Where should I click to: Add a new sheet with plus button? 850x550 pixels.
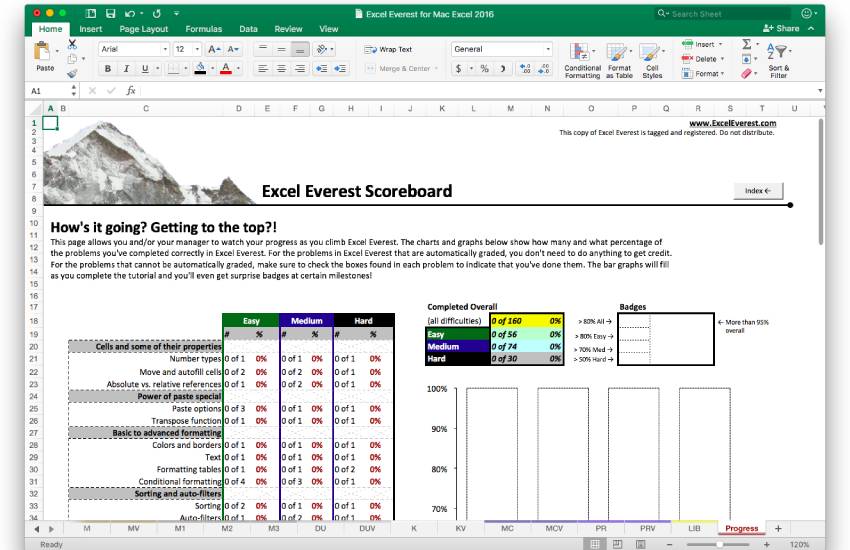[778, 528]
